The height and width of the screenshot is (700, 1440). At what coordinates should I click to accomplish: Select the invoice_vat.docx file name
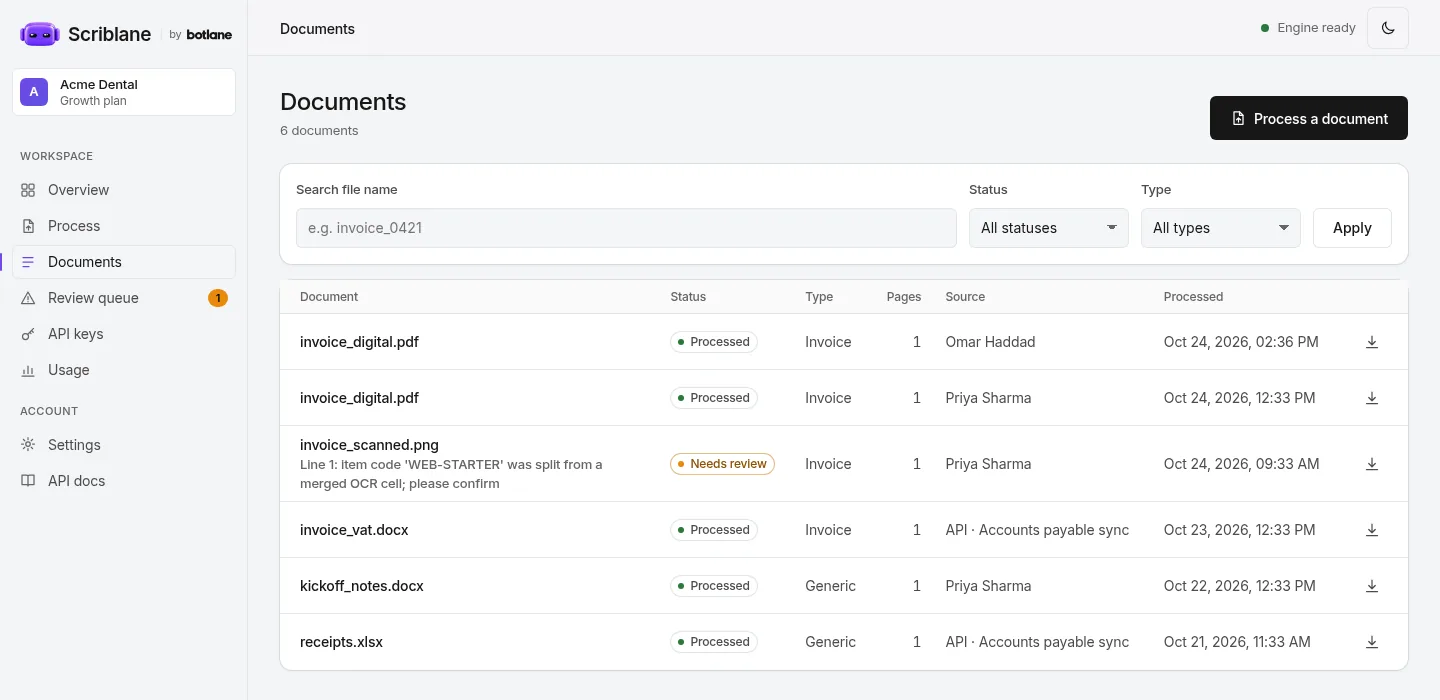tap(354, 530)
